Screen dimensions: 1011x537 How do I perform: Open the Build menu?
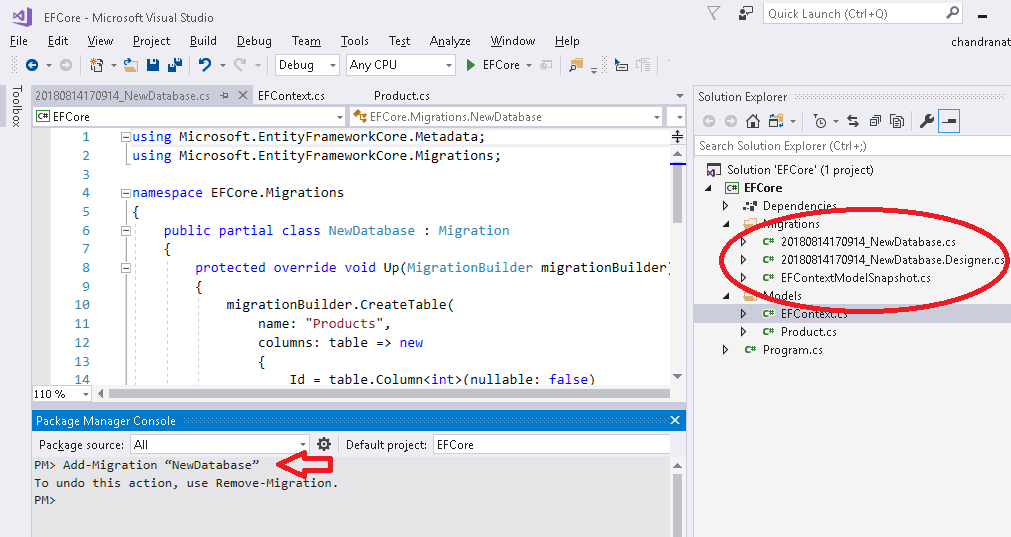click(203, 41)
